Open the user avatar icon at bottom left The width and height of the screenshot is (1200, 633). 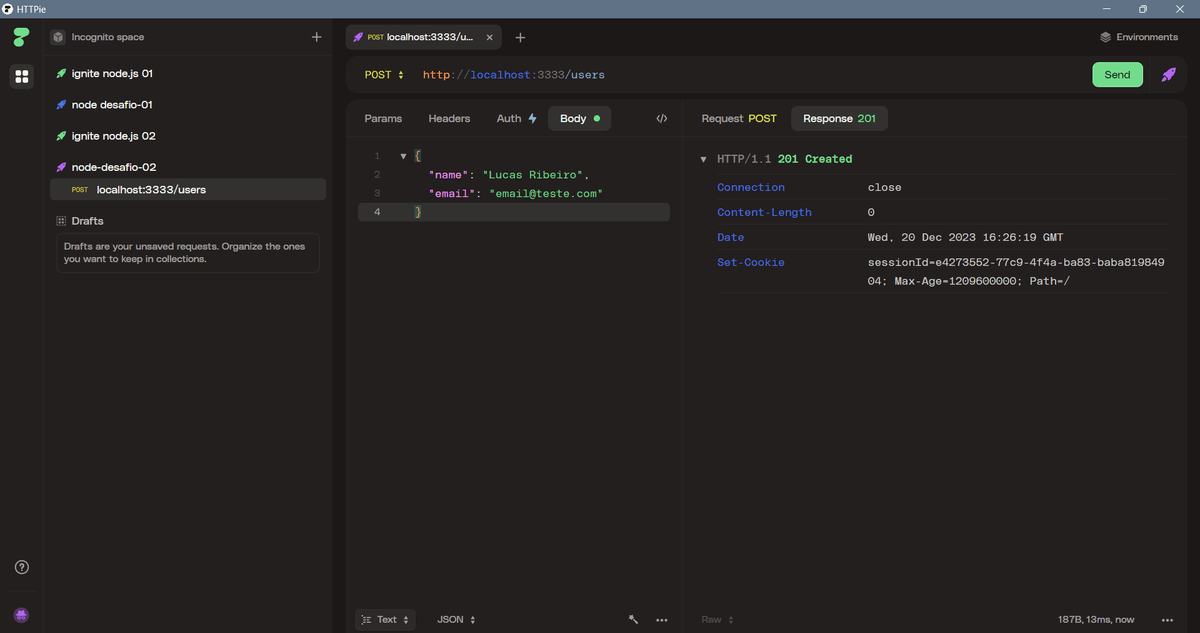[21, 614]
